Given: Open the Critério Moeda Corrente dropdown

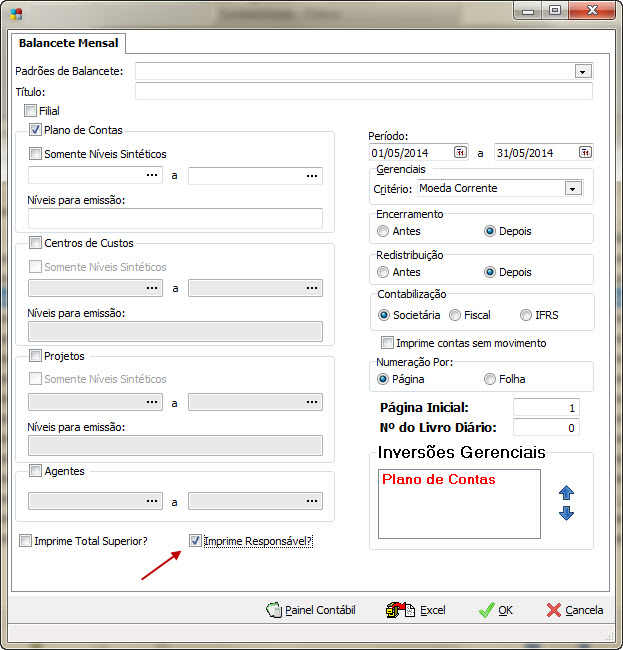Looking at the screenshot, I should point(572,188).
